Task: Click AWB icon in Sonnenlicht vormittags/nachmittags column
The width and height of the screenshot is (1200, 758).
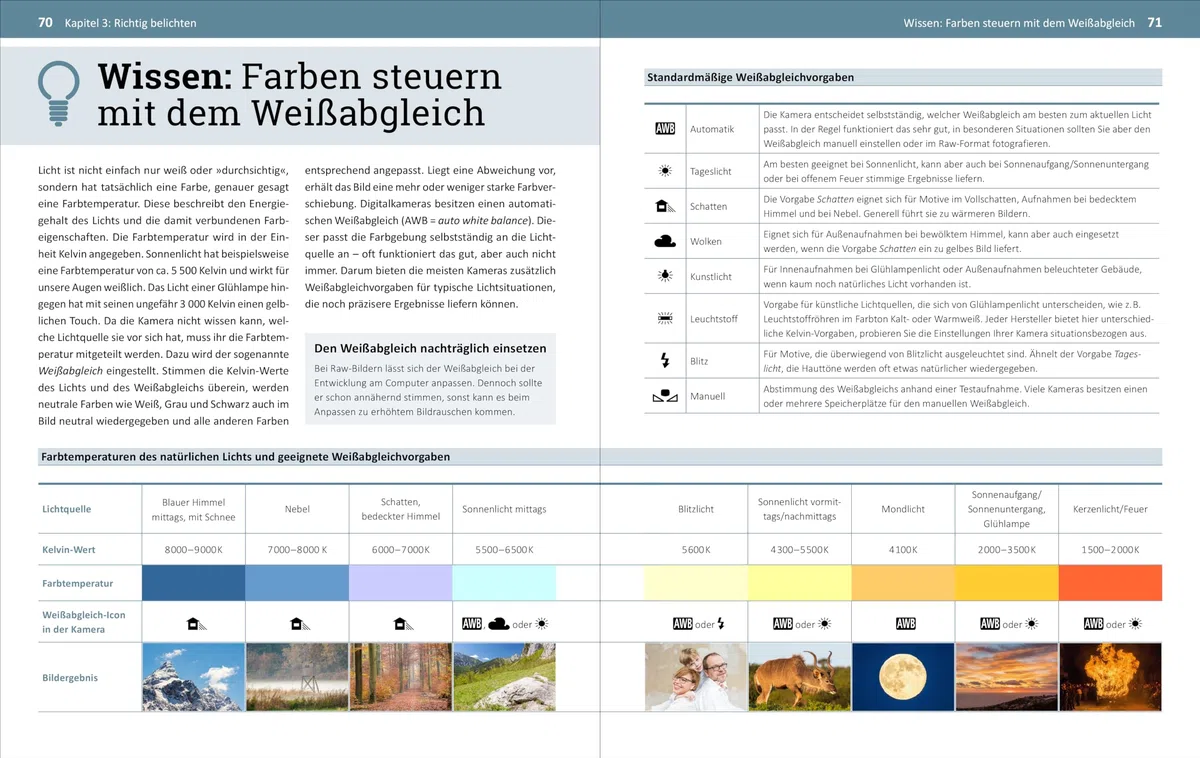Action: click(x=783, y=624)
